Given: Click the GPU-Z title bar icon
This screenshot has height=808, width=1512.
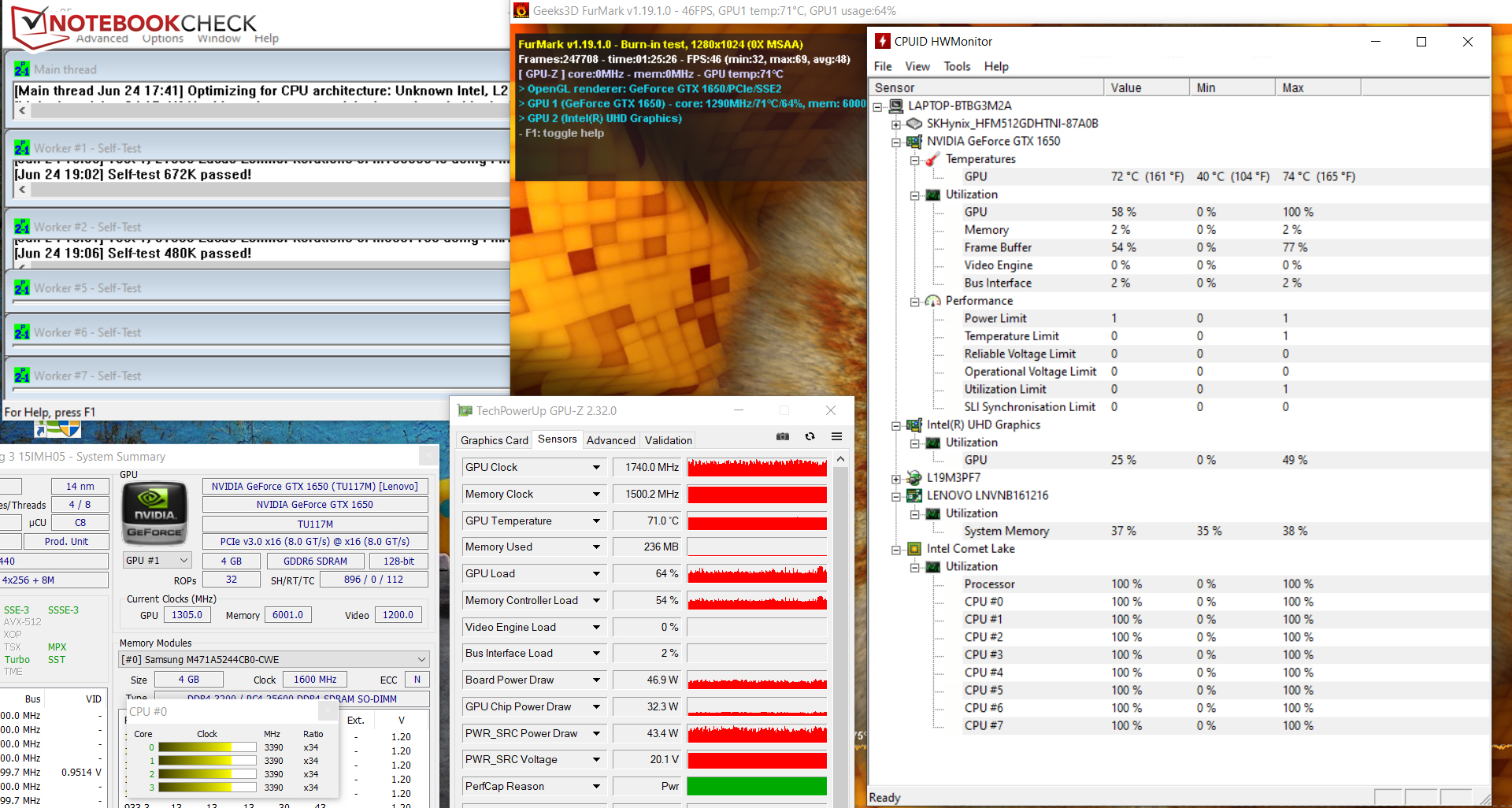Looking at the screenshot, I should [x=465, y=410].
